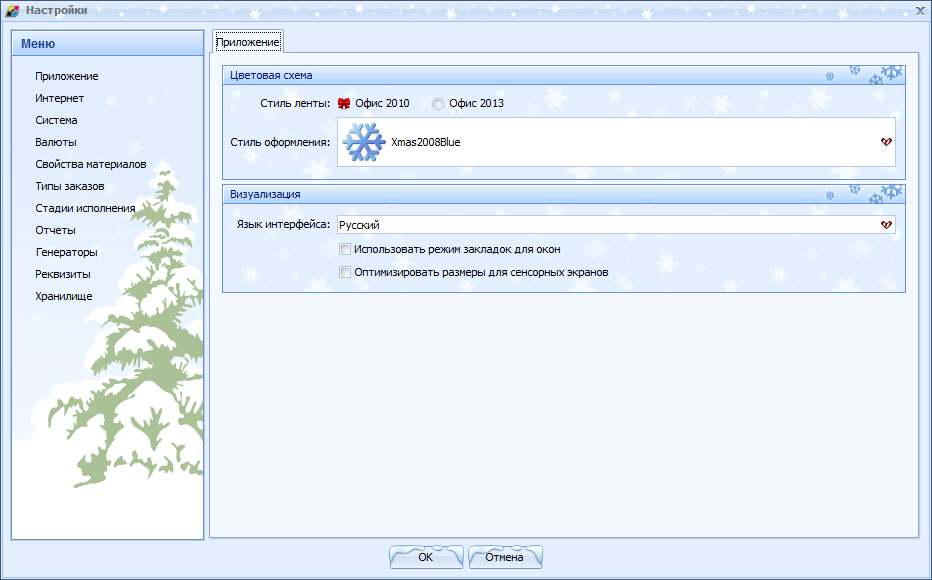Confirm settings with OK button
This screenshot has width=932, height=580.
pyautogui.click(x=426, y=557)
